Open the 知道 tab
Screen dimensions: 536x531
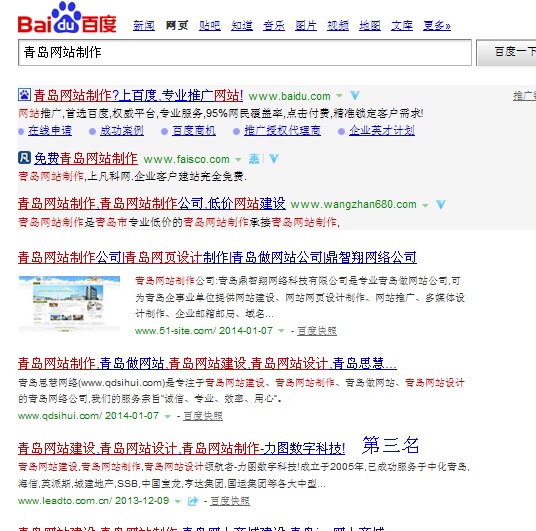click(x=242, y=25)
